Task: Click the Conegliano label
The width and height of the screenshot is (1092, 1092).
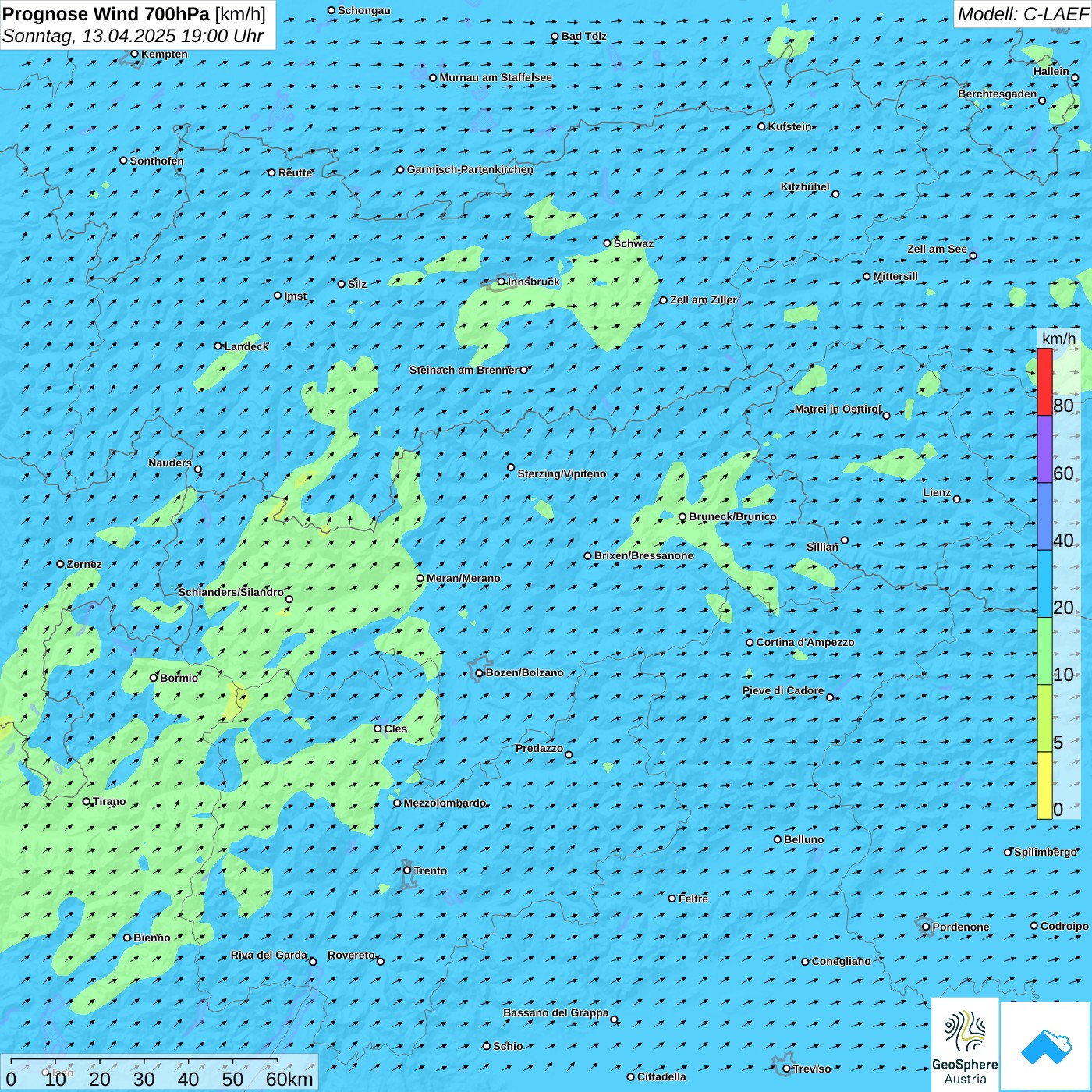Action: [841, 961]
